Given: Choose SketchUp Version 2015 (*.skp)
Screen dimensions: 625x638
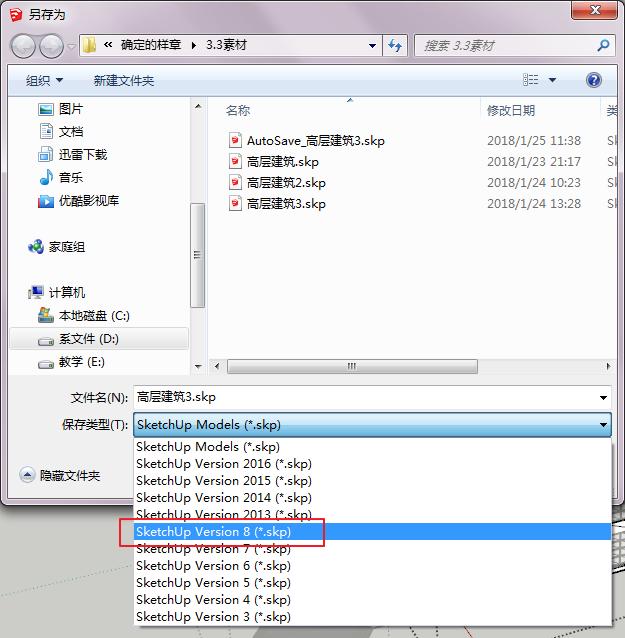Looking at the screenshot, I should click(372, 481).
